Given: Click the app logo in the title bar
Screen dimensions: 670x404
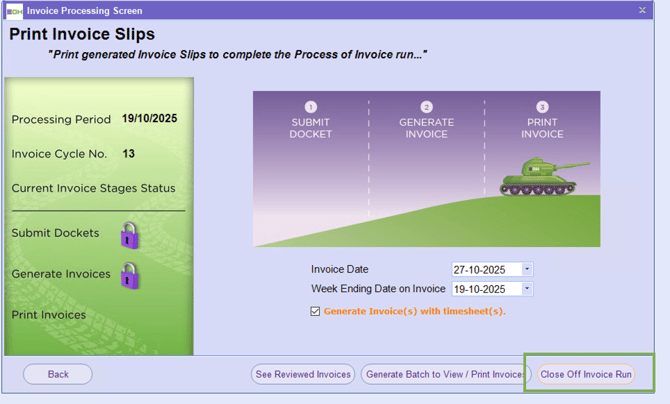Looking at the screenshot, I should 14,11.
